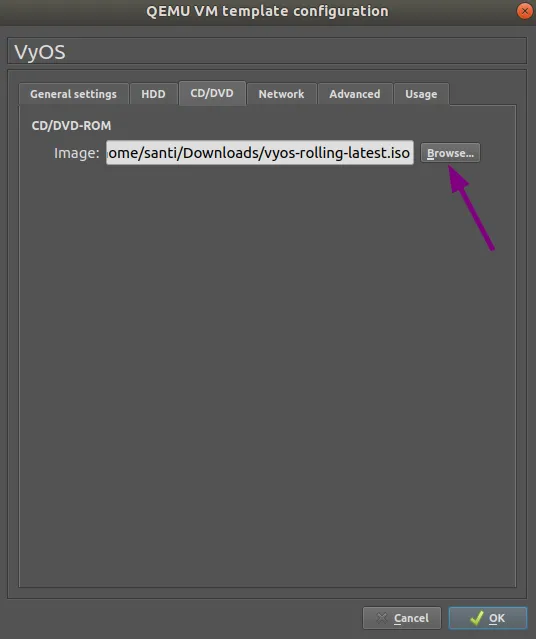Screen dimensions: 536x639
Task: Click Browse... to choose an ISO image
Action: coord(450,153)
